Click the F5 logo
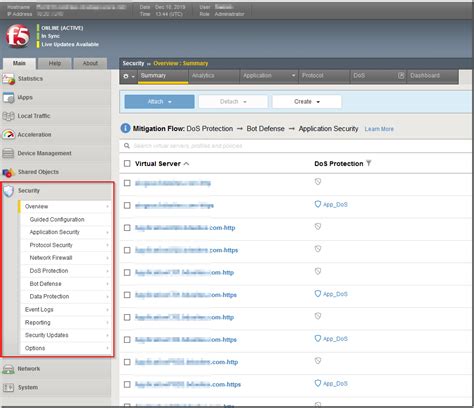The height and width of the screenshot is (408, 474). [x=18, y=36]
